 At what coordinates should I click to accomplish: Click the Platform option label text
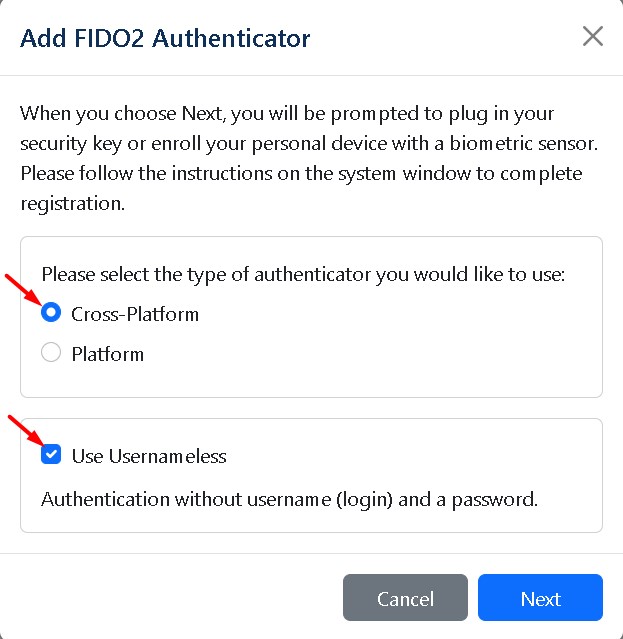(x=108, y=354)
